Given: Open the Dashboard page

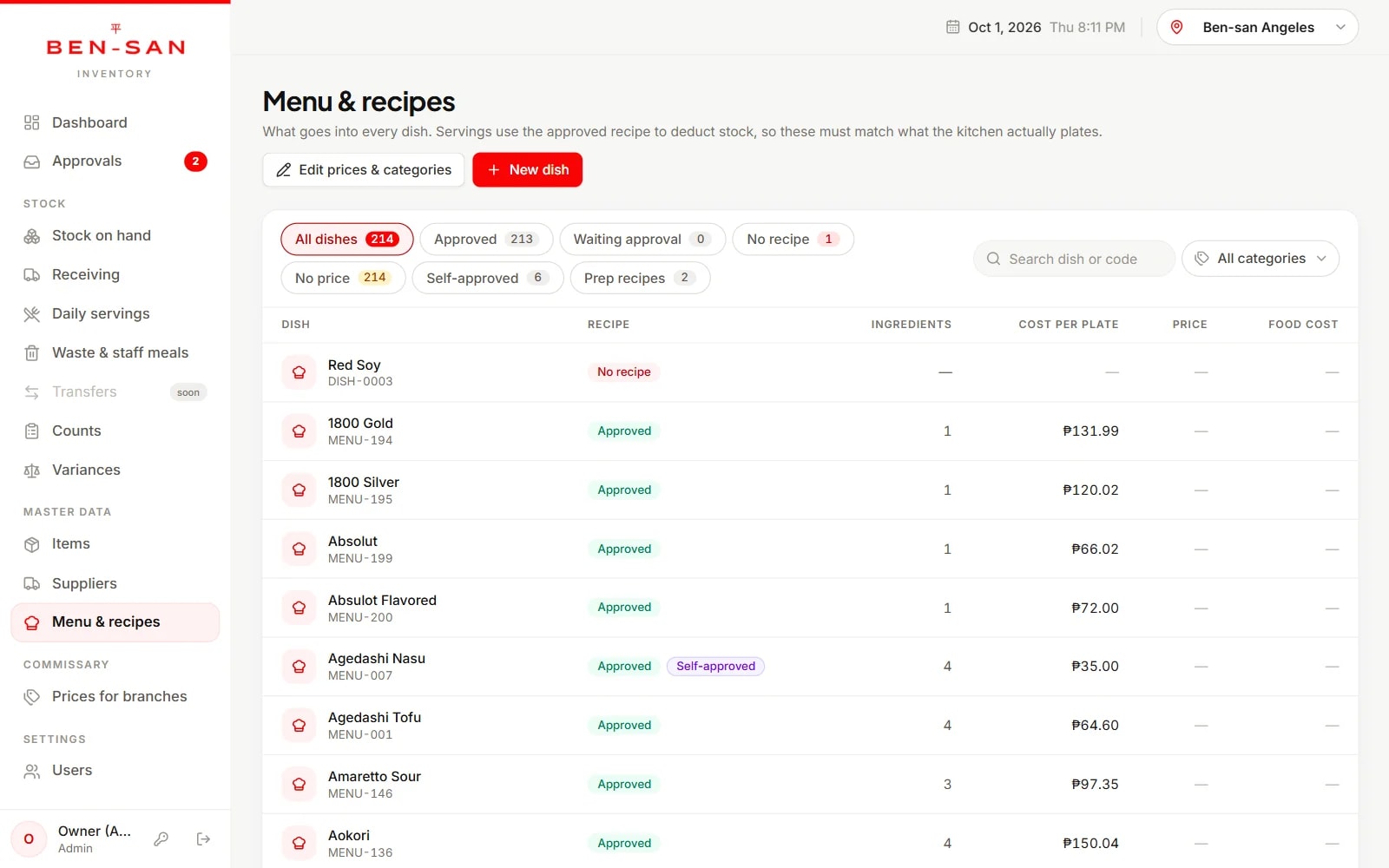Looking at the screenshot, I should (x=115, y=122).
